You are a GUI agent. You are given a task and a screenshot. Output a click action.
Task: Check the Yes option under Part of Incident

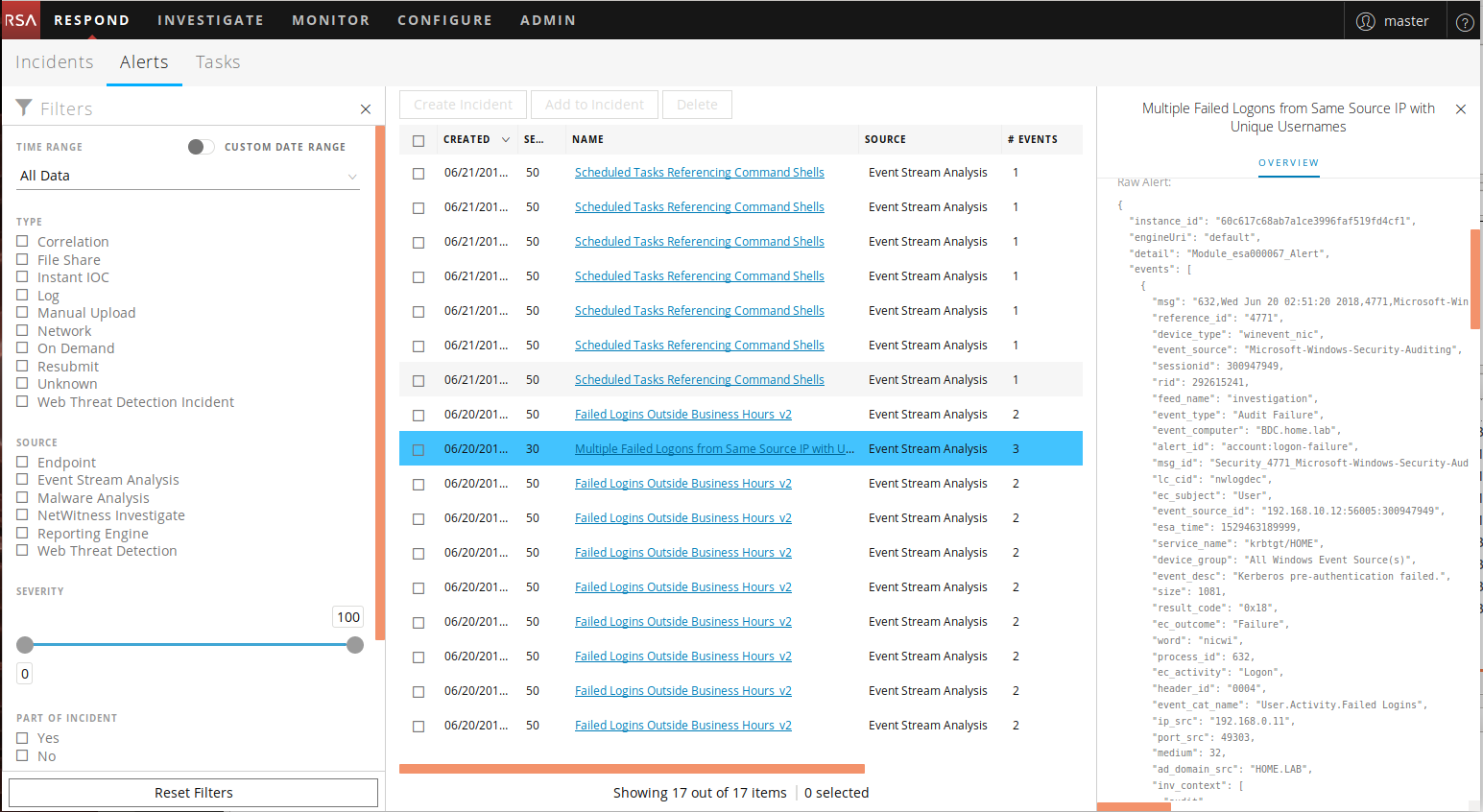(x=22, y=737)
